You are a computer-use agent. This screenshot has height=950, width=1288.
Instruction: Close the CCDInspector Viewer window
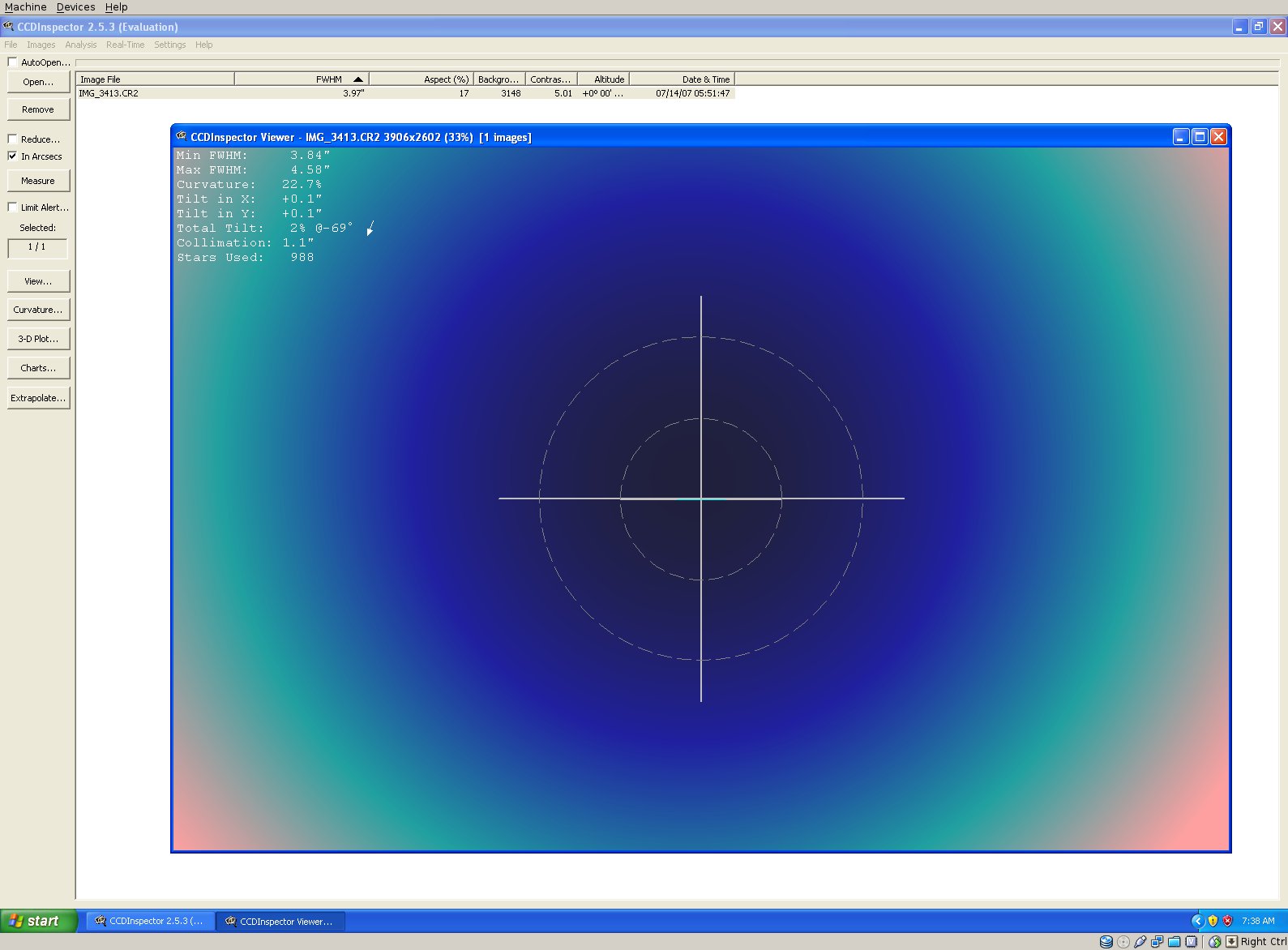click(x=1218, y=137)
